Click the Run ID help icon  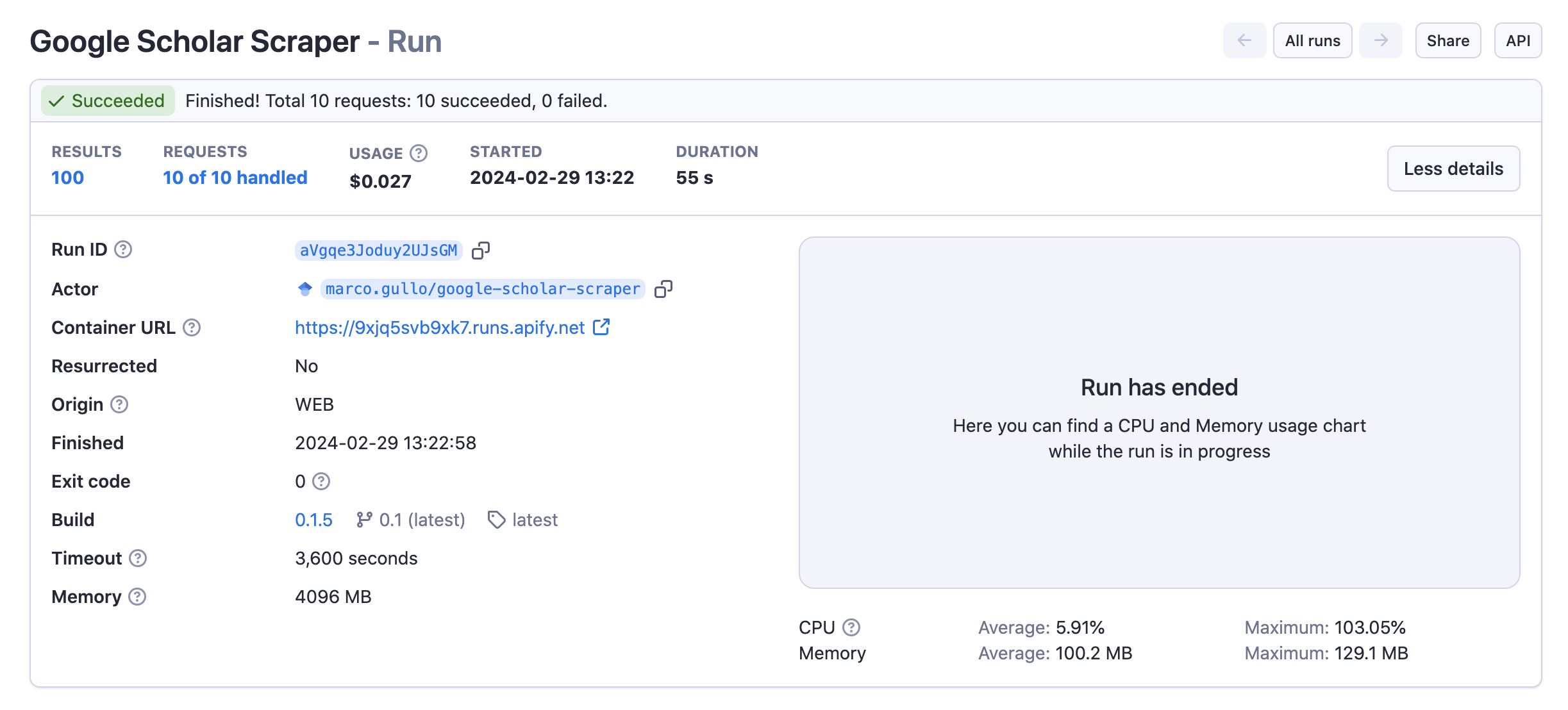click(123, 249)
